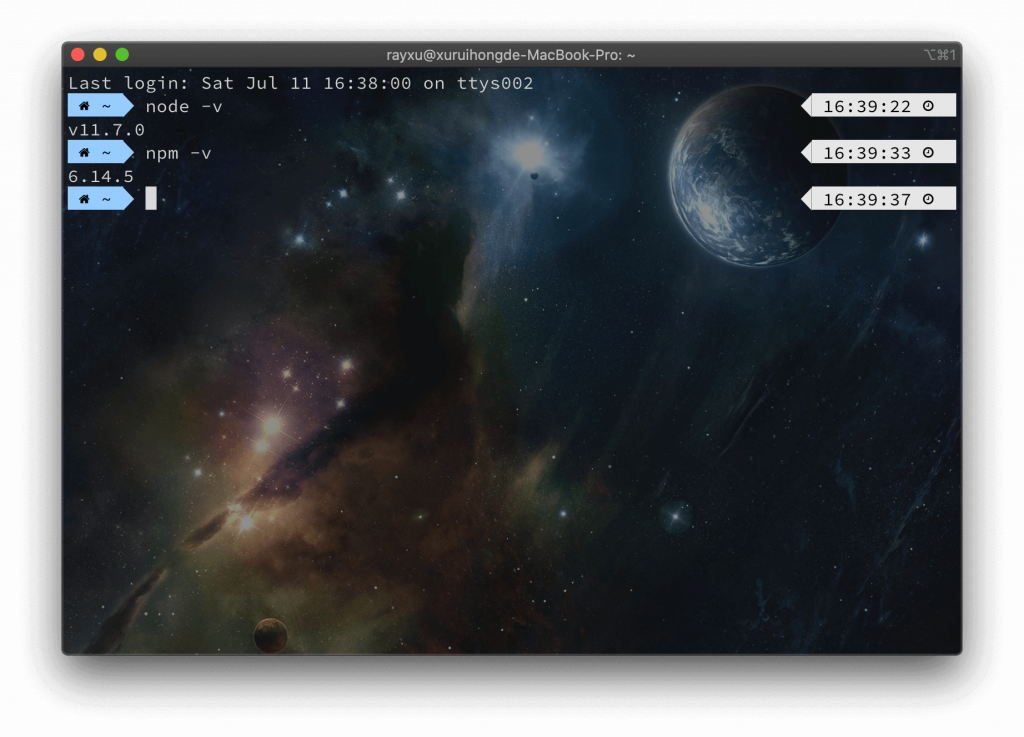Click the Last login line text
This screenshot has height=737, width=1024.
[x=300, y=84]
